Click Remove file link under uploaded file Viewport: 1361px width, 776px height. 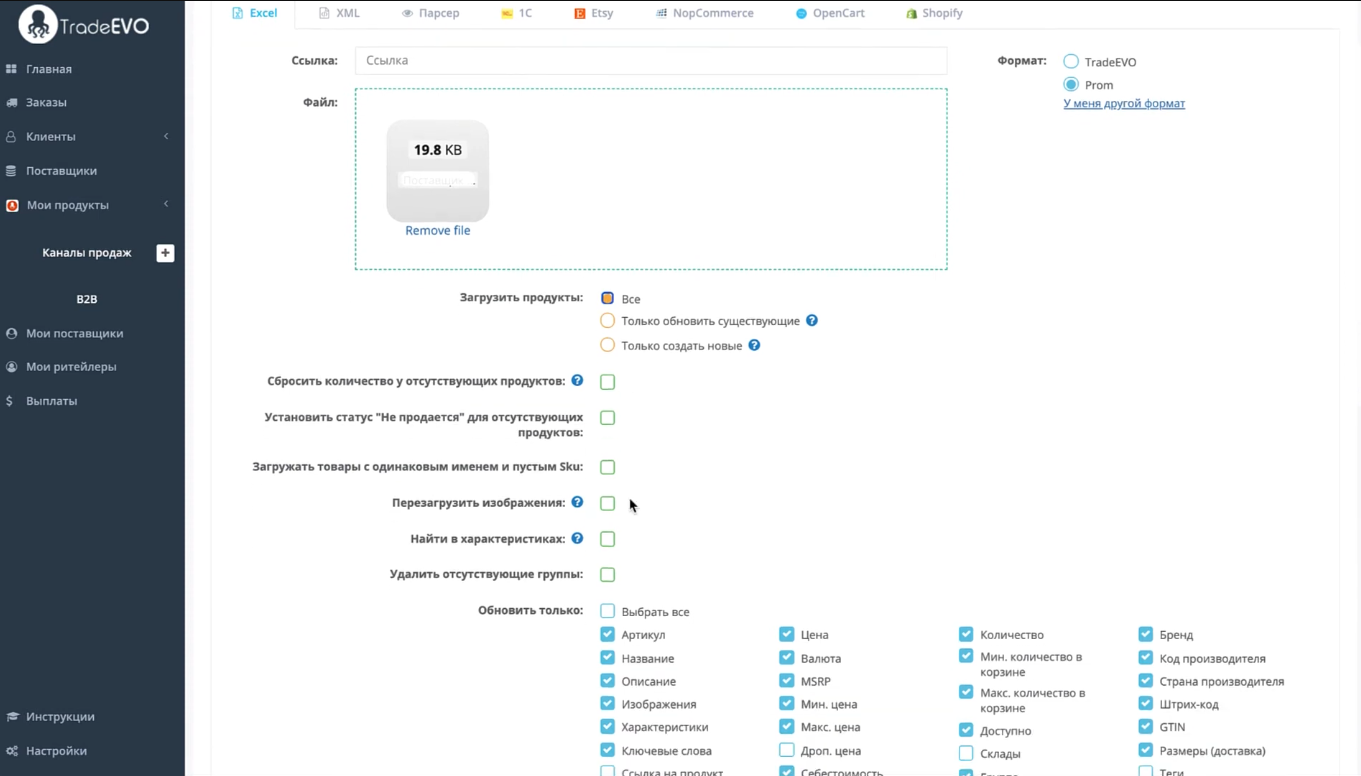(437, 230)
